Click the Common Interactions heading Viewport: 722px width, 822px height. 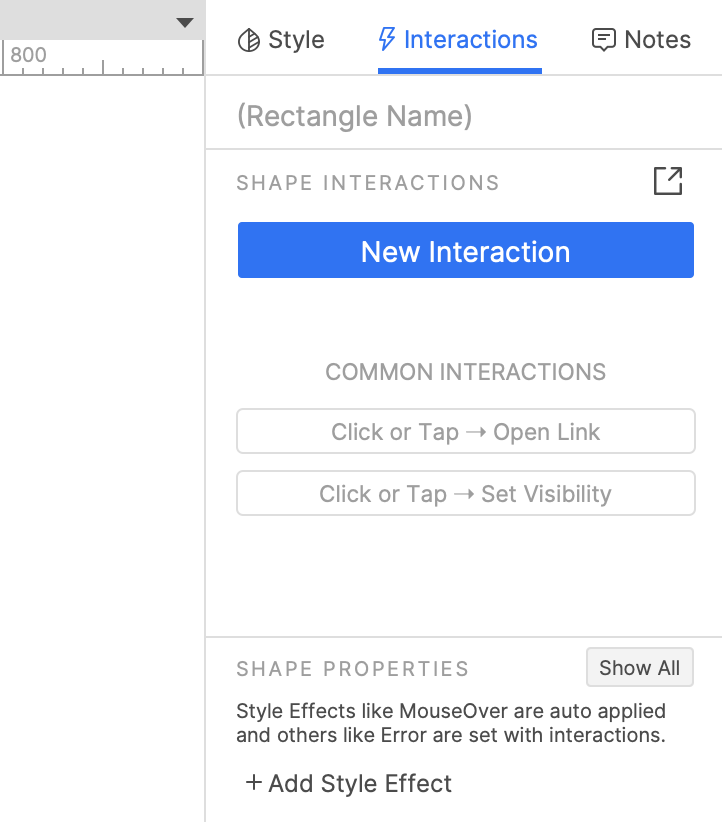[x=465, y=372]
